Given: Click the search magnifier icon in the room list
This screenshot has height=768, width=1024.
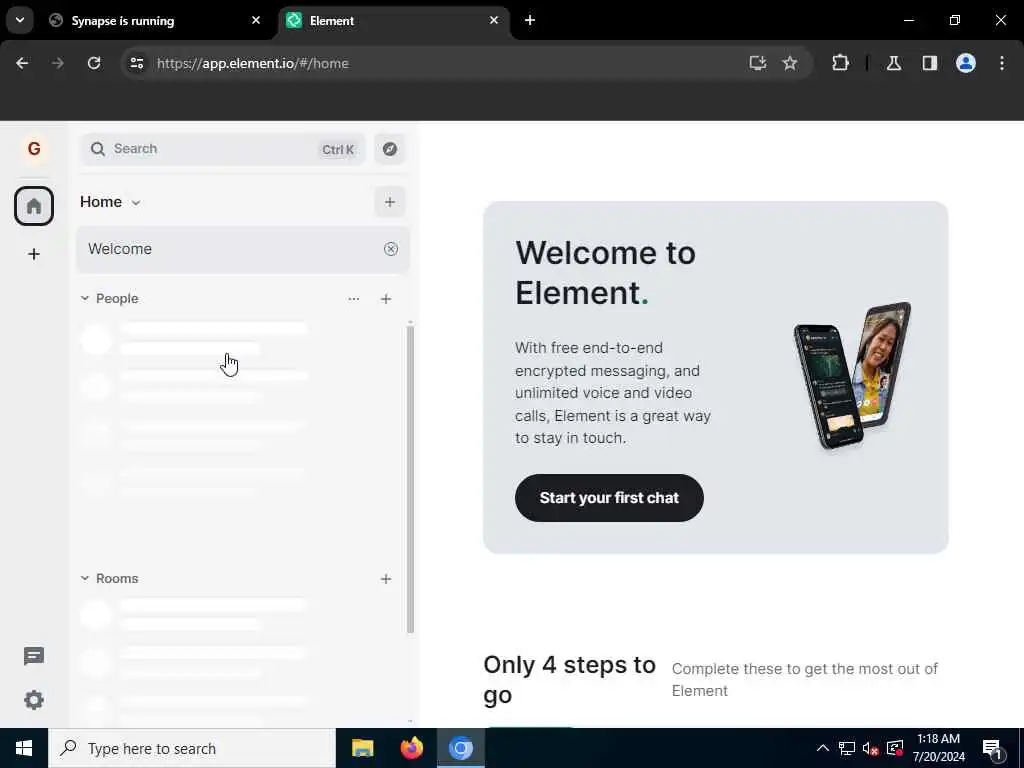Looking at the screenshot, I should coord(98,149).
